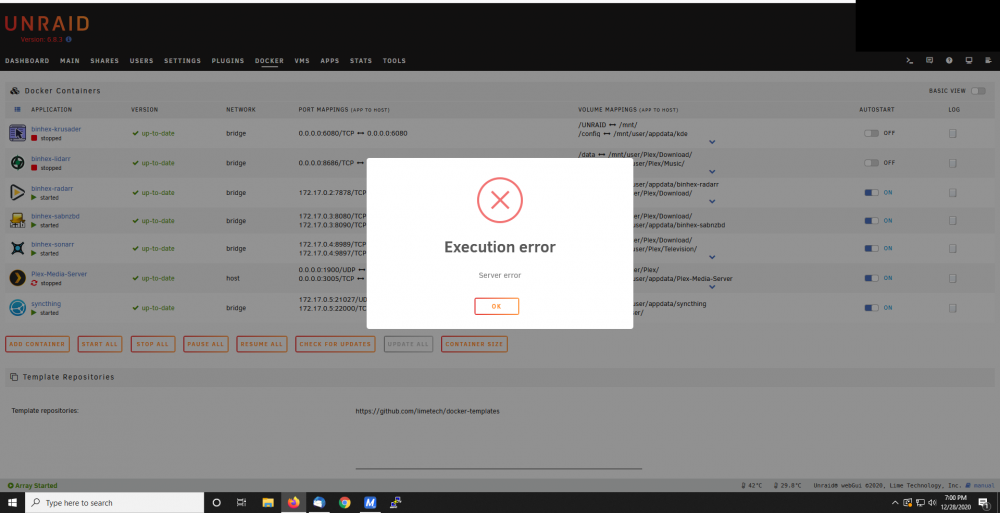The width and height of the screenshot is (1000, 513).
Task: Click the help icon in header
Action: (x=949, y=61)
